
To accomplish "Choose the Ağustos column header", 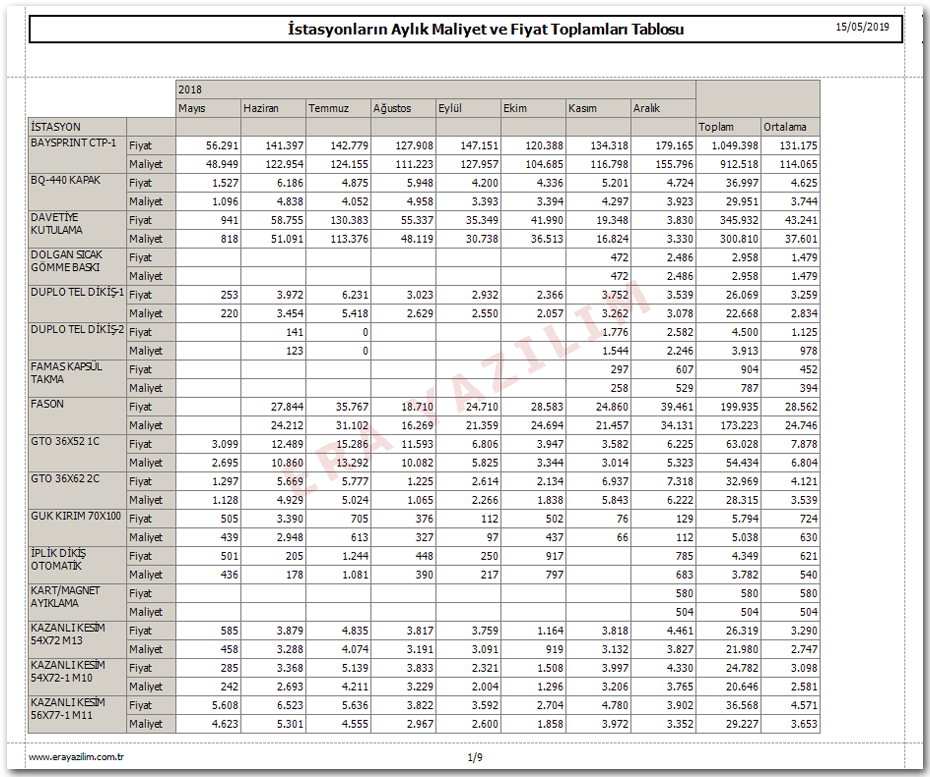I will pyautogui.click(x=391, y=108).
